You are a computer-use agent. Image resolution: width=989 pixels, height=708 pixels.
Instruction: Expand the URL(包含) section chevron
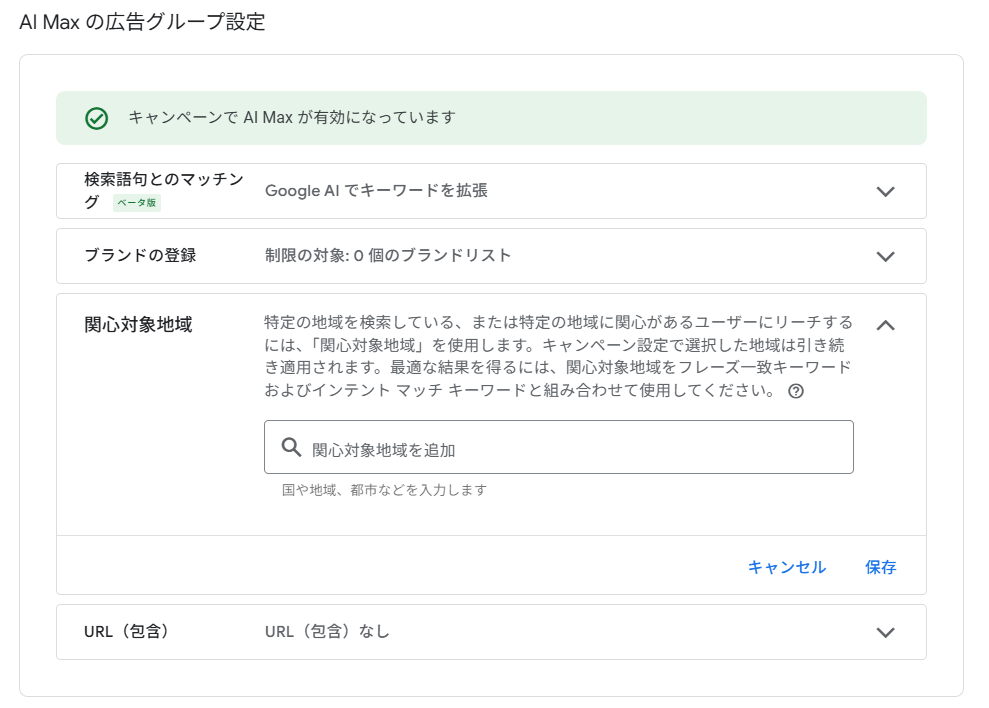click(886, 633)
